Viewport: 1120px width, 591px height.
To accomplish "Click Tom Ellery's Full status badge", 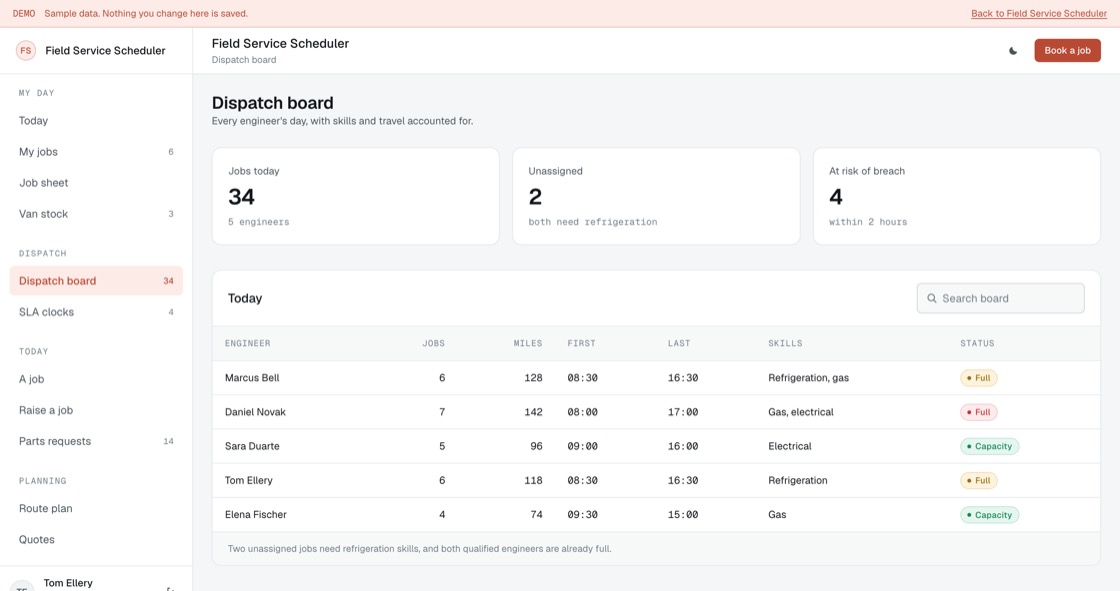I will (979, 480).
